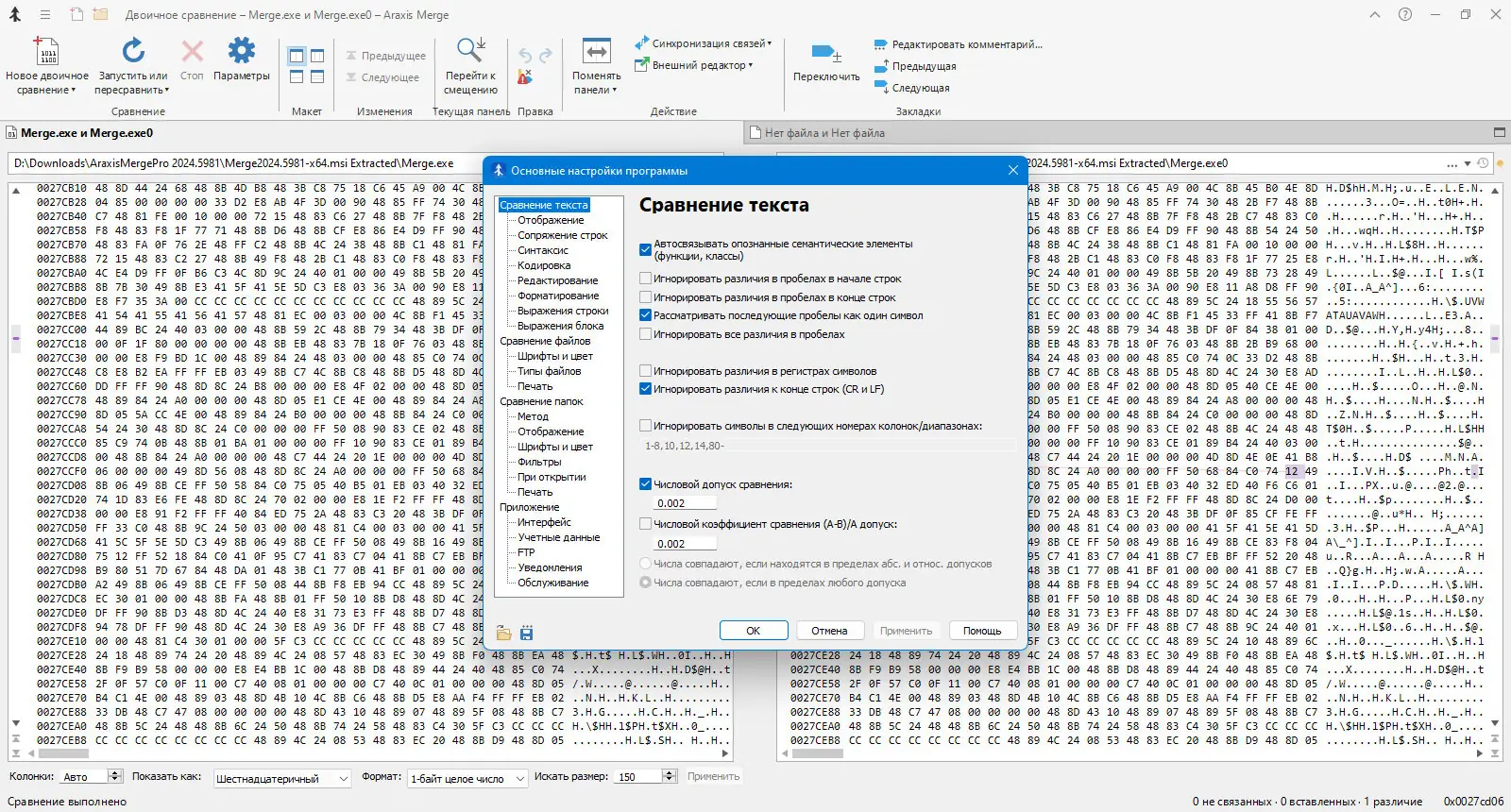The width and height of the screenshot is (1511, 812).
Task: Click the go to offset magnifier icon
Action: pyautogui.click(x=470, y=50)
